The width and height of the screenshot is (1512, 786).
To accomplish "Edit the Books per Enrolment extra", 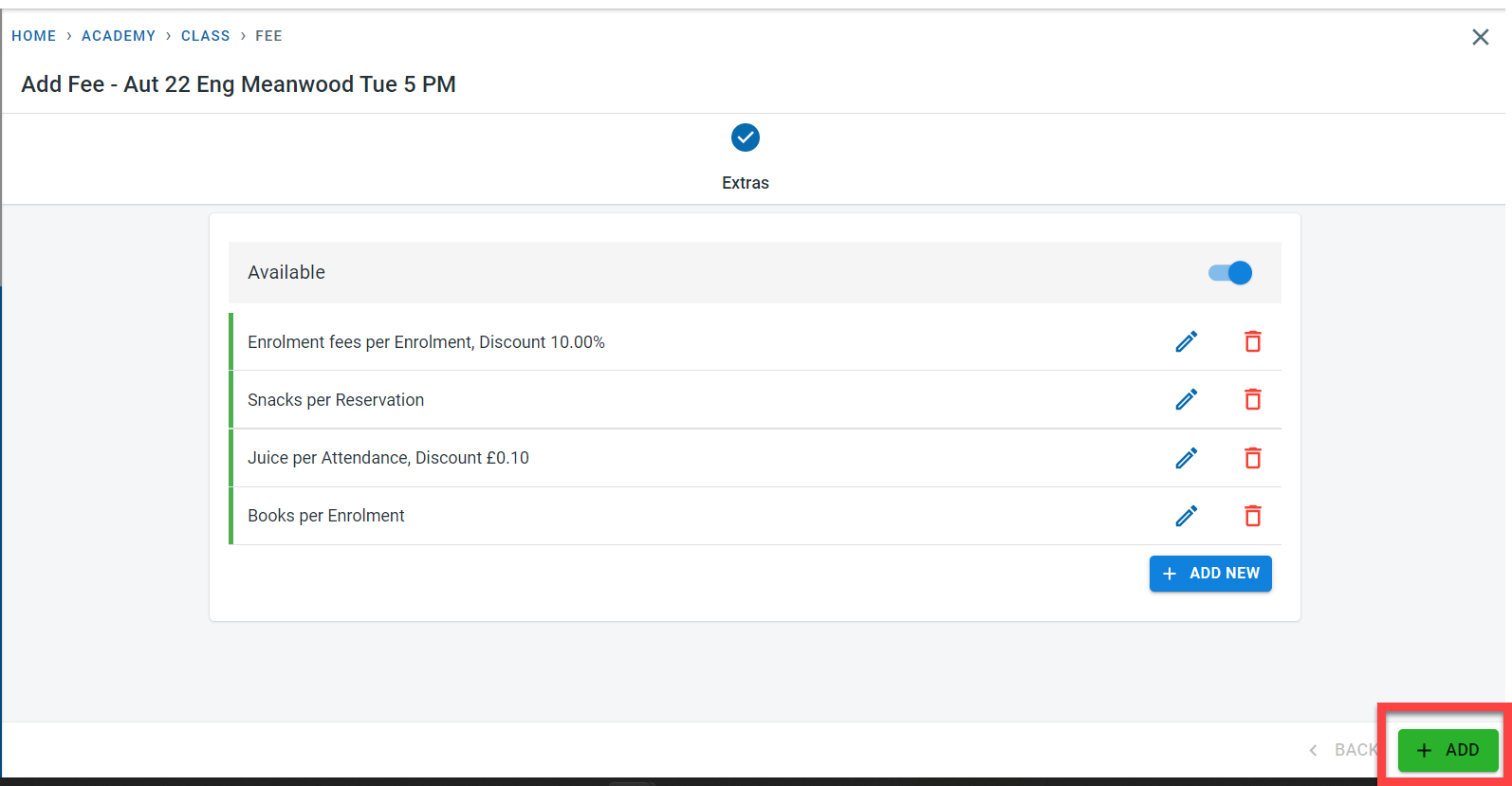I will (1186, 517).
